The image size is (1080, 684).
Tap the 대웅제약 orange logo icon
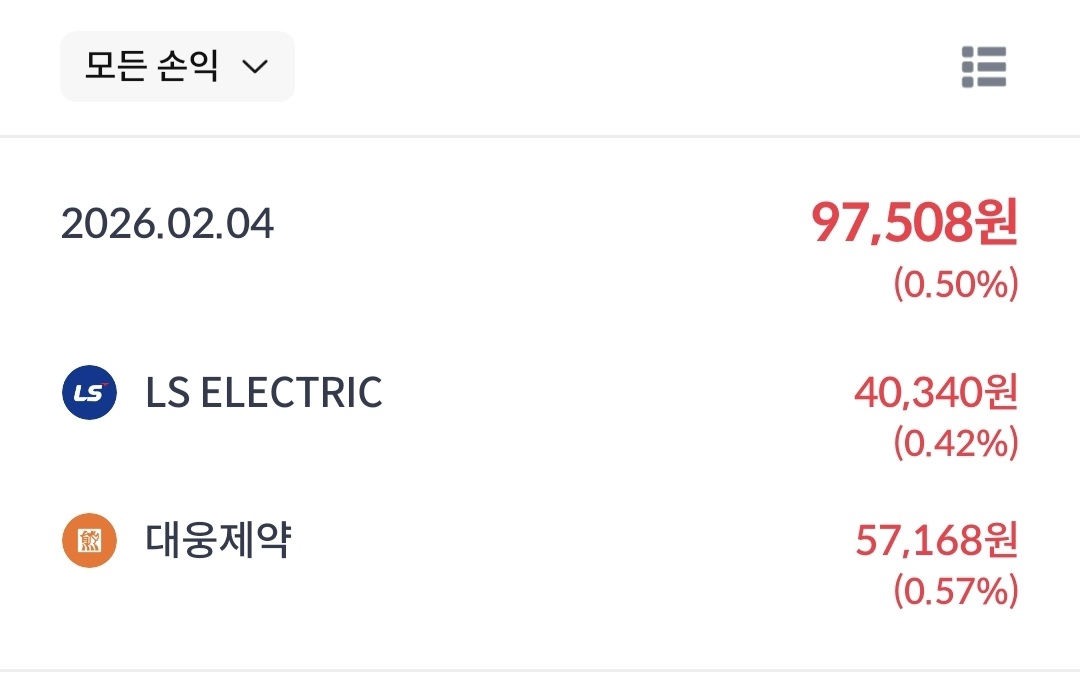(89, 541)
